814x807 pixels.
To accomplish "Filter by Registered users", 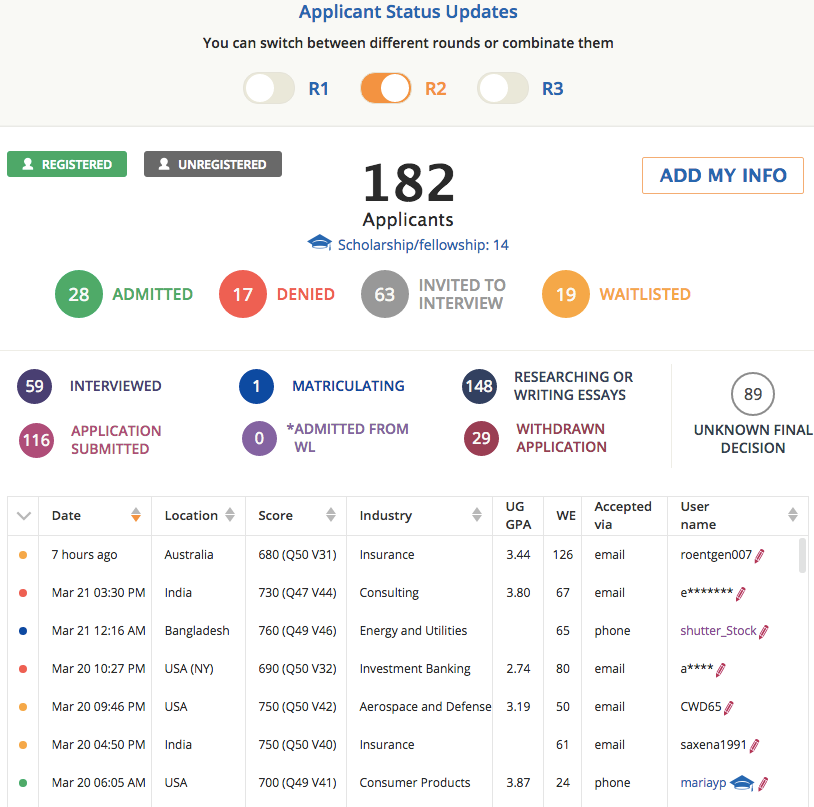I will (67, 164).
